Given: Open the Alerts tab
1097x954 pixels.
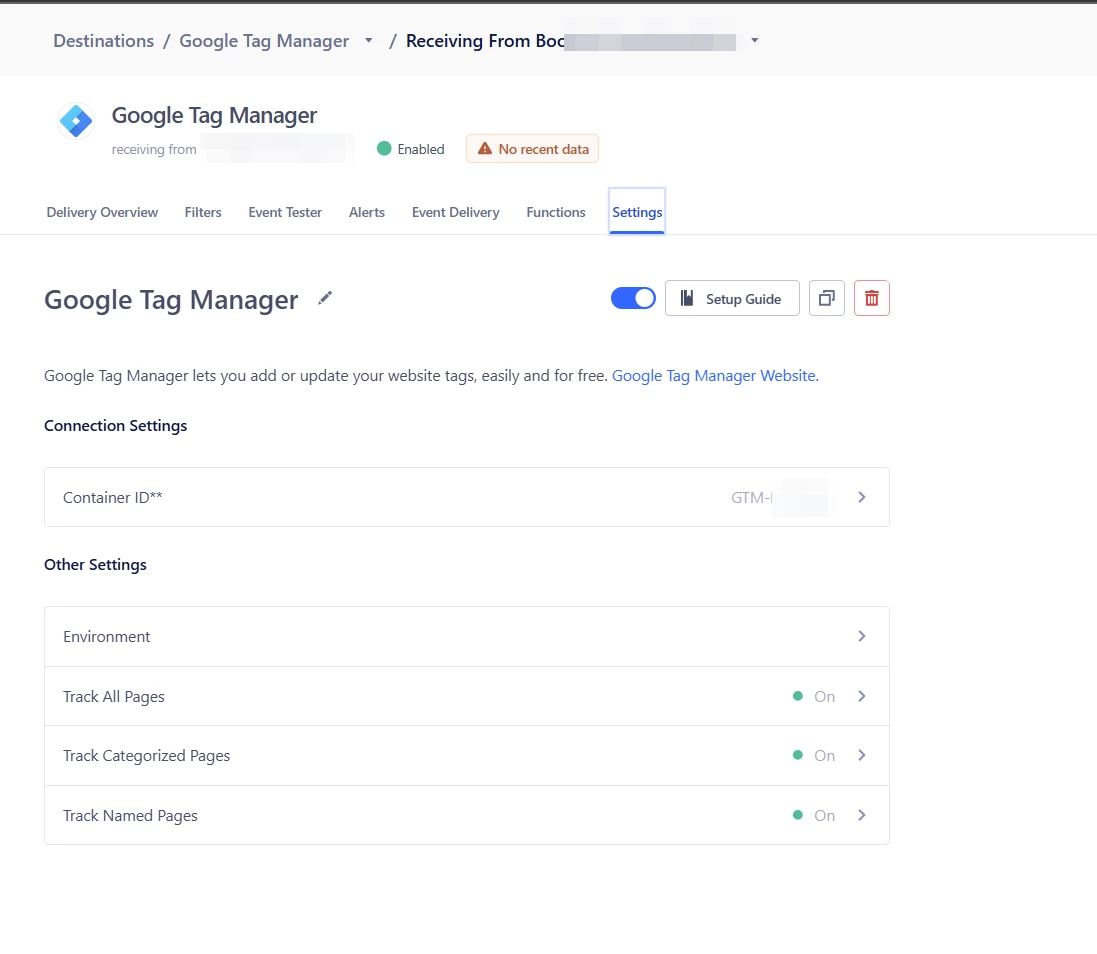Looking at the screenshot, I should click(367, 212).
